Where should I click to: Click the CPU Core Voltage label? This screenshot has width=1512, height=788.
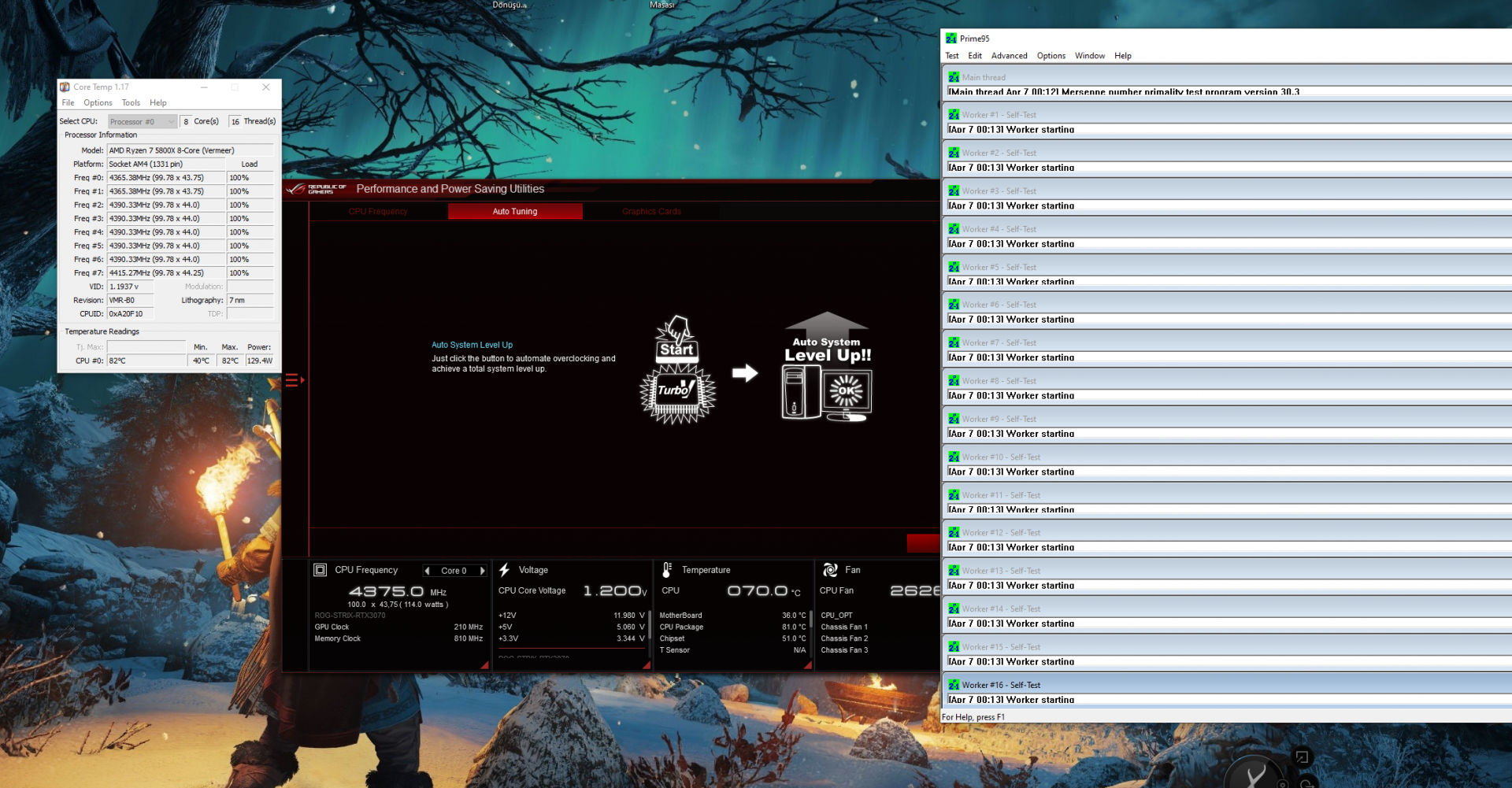click(x=532, y=591)
